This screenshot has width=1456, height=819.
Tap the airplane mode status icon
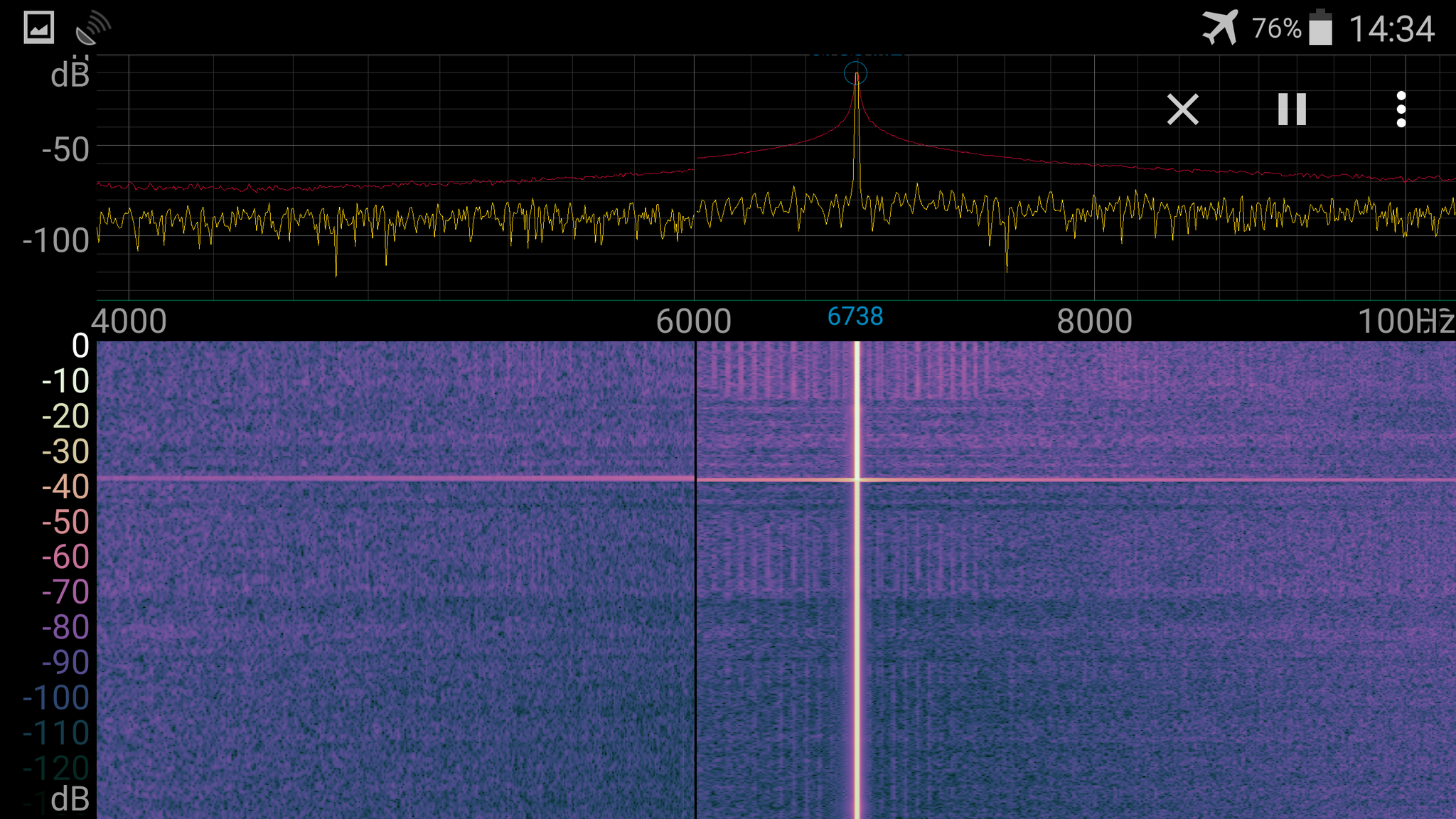pyautogui.click(x=1220, y=28)
